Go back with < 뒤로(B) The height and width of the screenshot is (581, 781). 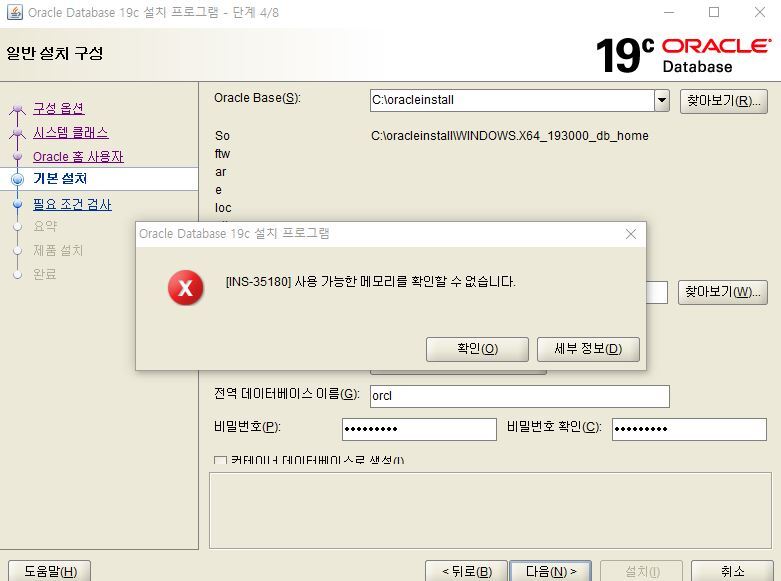point(466,571)
